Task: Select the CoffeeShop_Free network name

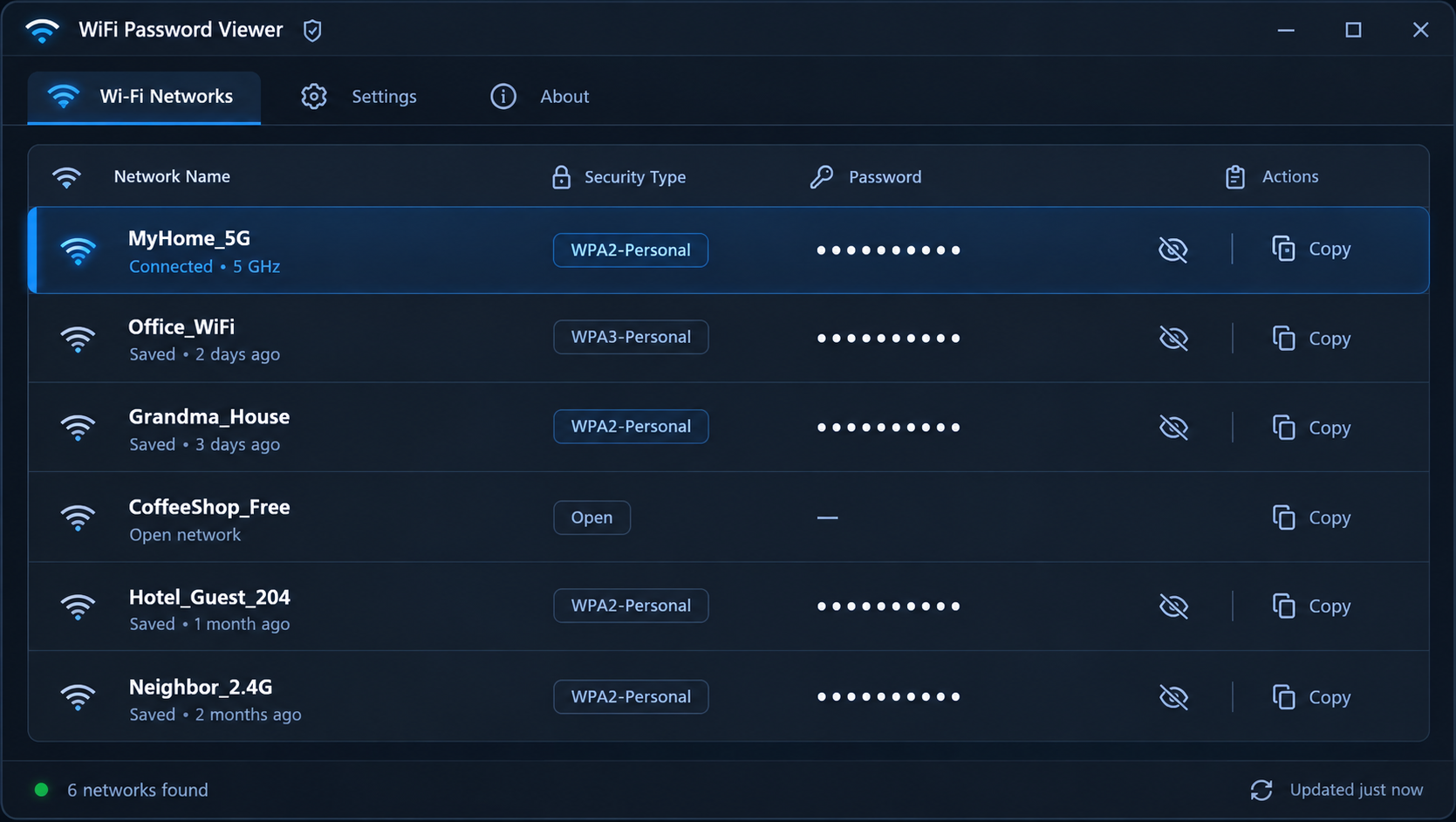Action: pyautogui.click(x=209, y=507)
